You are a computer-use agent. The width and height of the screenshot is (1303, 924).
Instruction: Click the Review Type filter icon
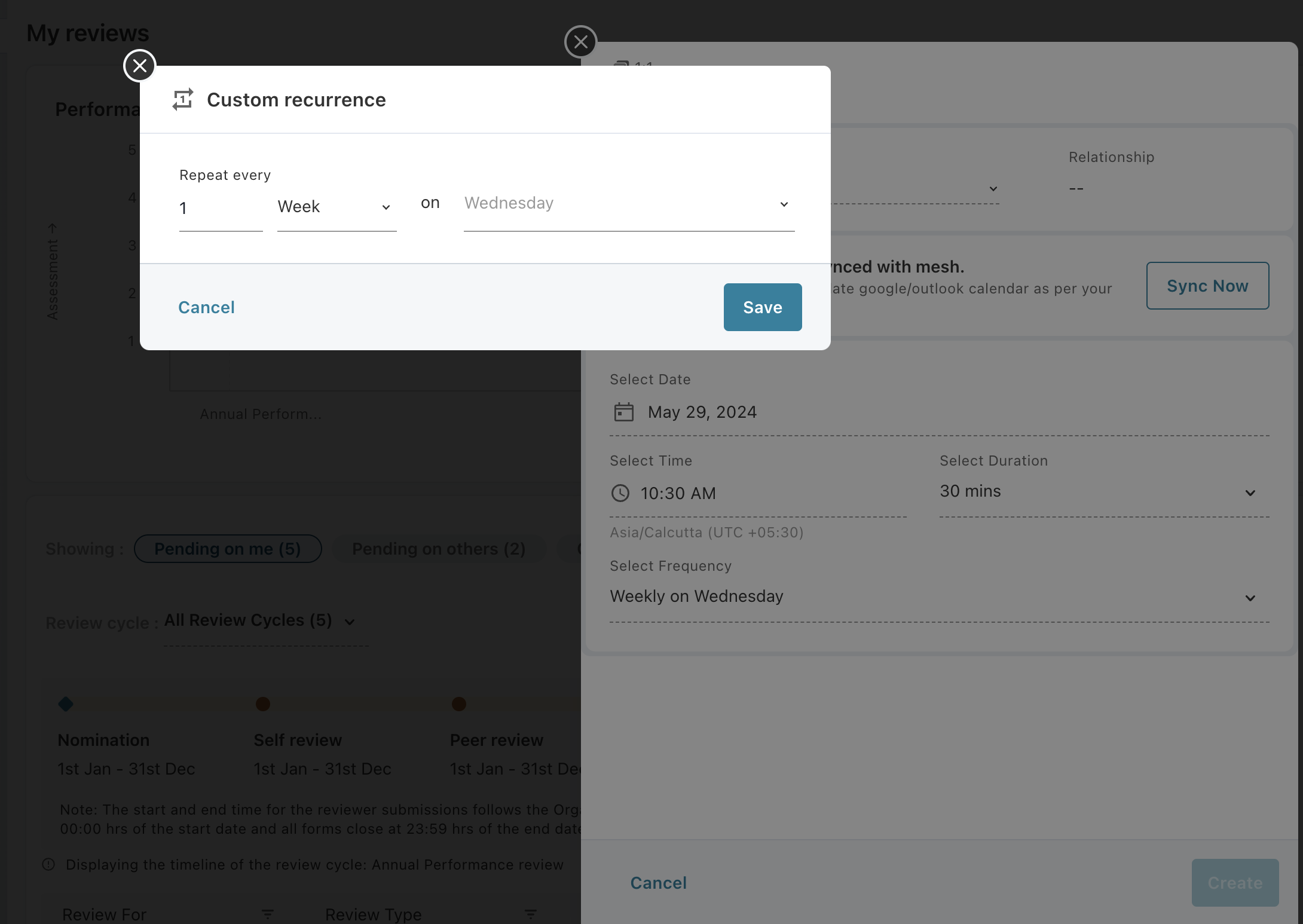531,914
